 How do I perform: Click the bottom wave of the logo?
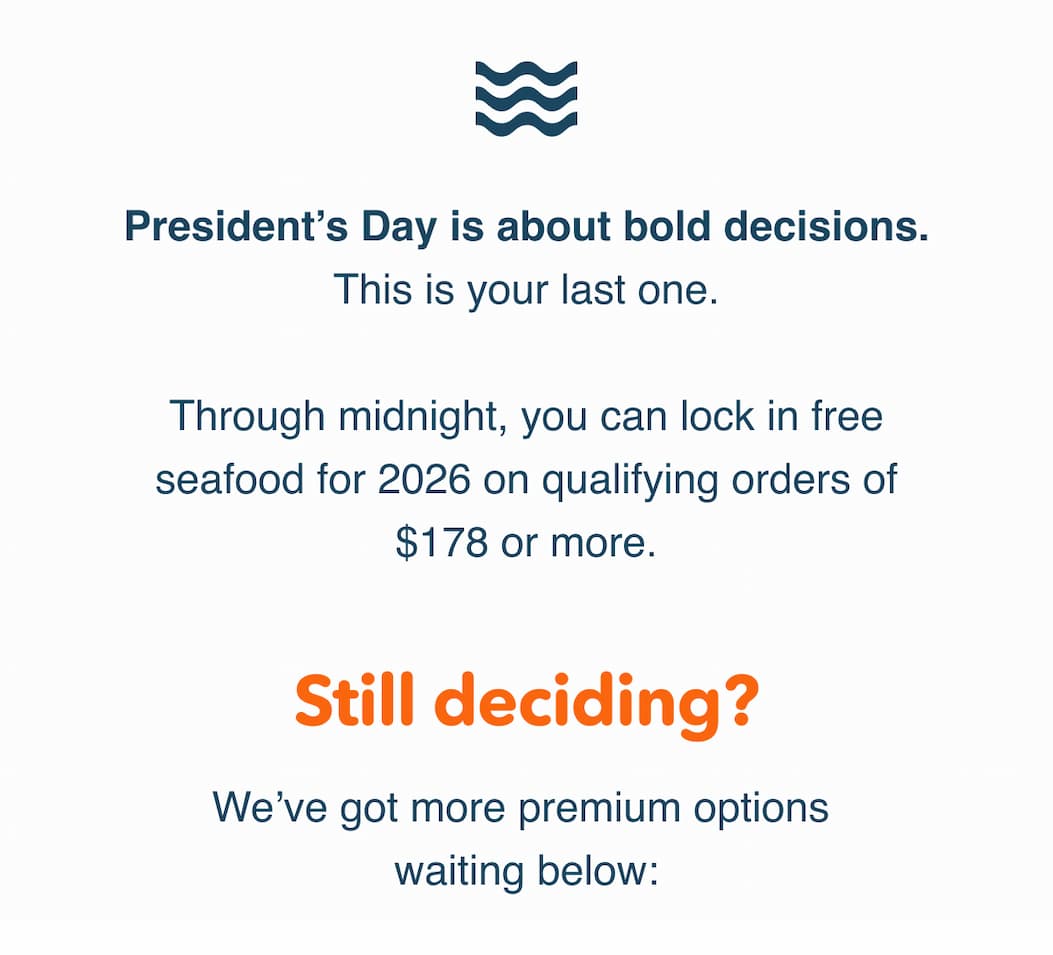526,123
